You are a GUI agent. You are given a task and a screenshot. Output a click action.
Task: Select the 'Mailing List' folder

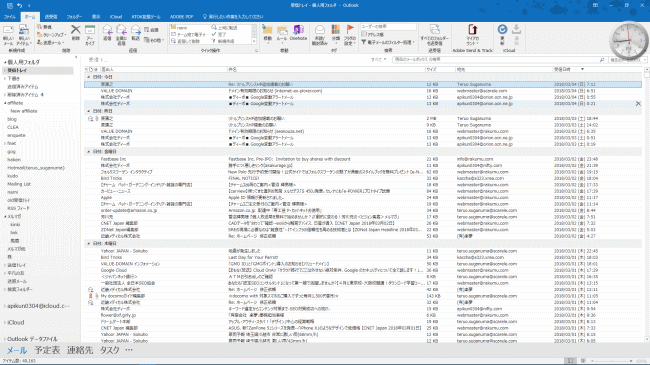pos(19,184)
